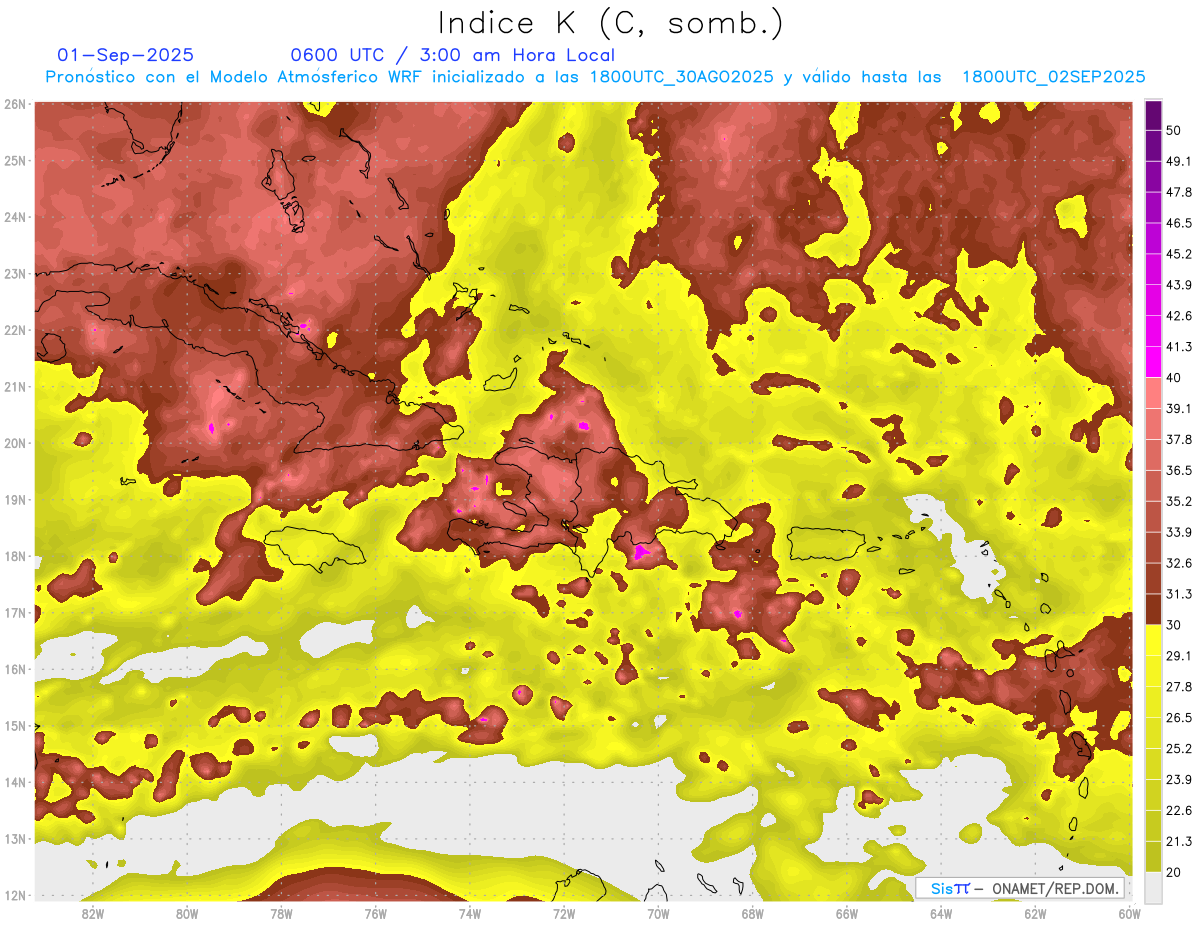1200x927 pixels.
Task: Select the '22.6' scale value
Action: tap(1179, 810)
